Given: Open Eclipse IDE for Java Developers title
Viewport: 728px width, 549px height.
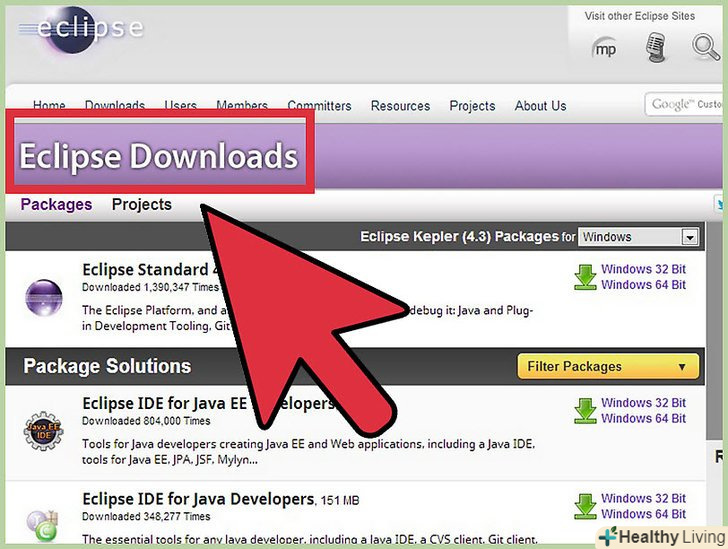Looking at the screenshot, I should 198,499.
